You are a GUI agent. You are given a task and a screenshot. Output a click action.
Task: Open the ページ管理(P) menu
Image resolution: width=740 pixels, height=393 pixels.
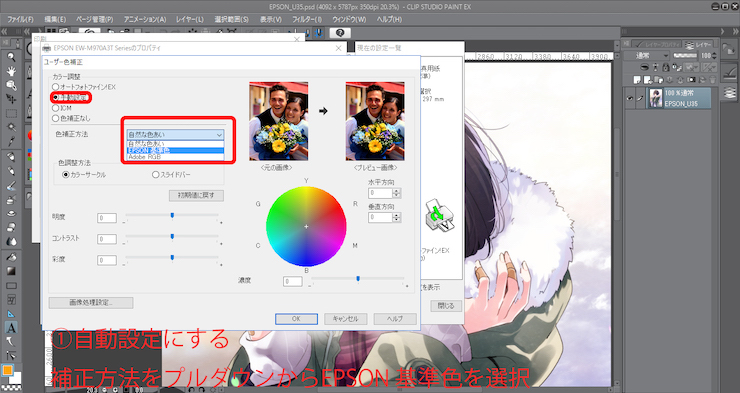point(94,19)
